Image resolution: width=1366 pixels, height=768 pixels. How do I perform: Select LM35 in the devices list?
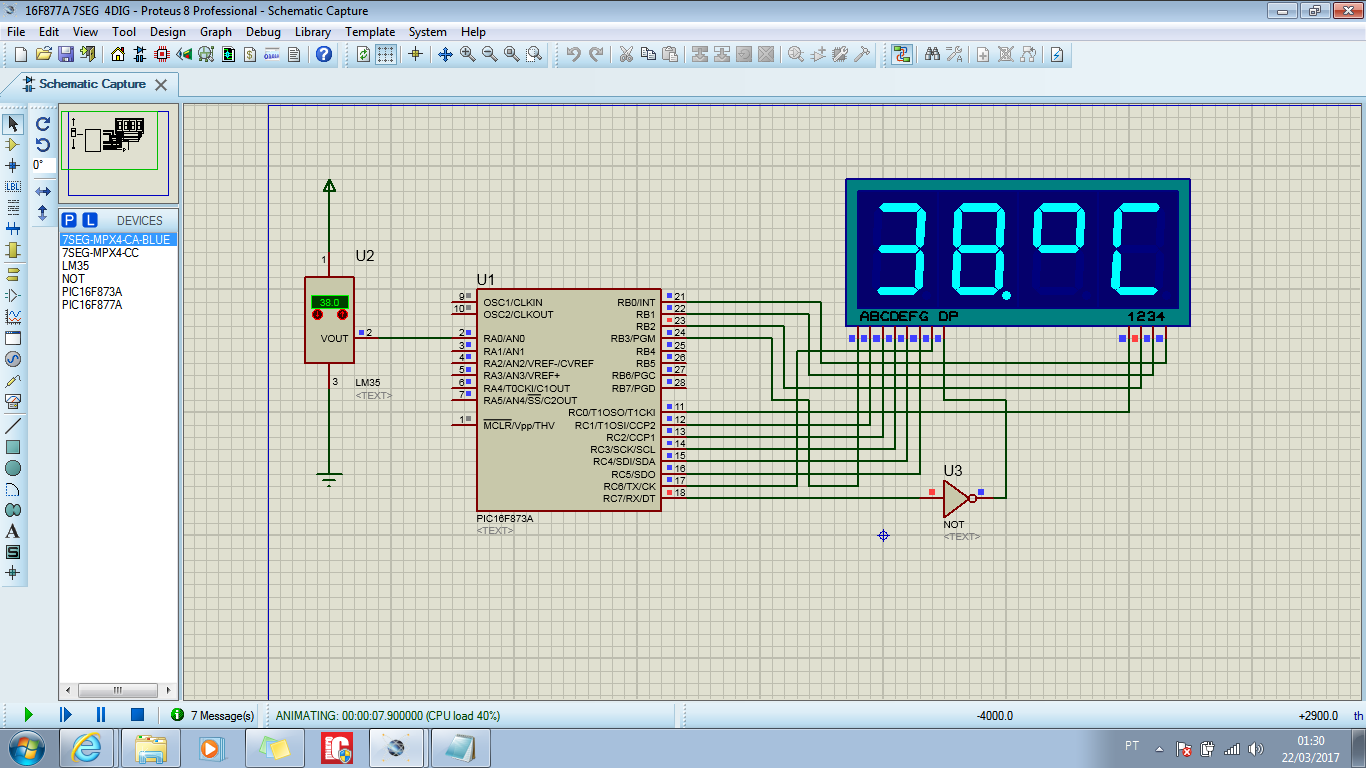click(117, 266)
